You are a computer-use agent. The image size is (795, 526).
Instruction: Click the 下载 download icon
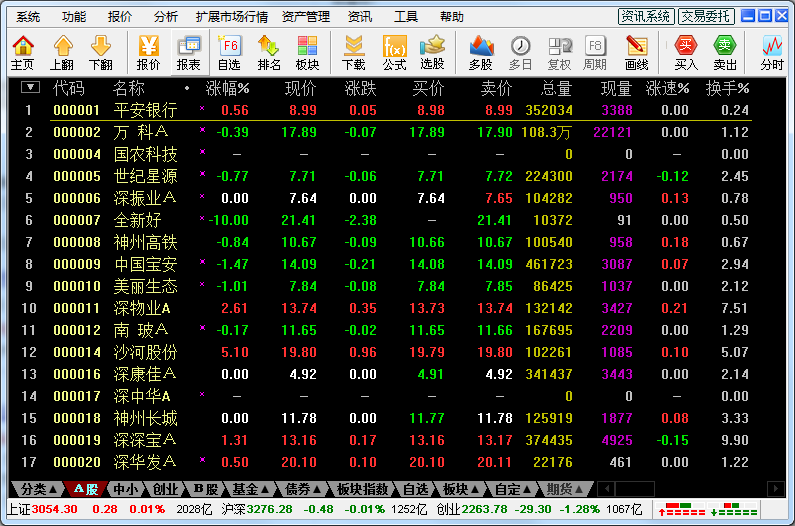pyautogui.click(x=353, y=52)
